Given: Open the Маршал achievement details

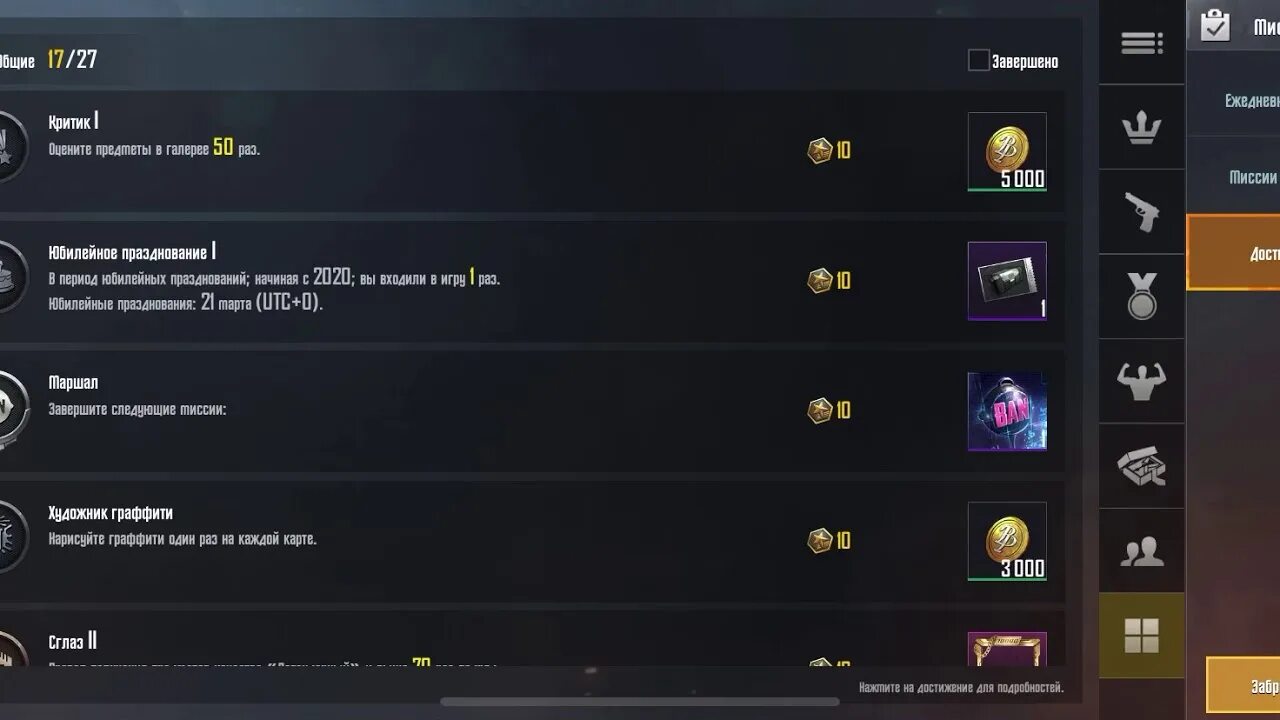Looking at the screenshot, I should tap(530, 411).
